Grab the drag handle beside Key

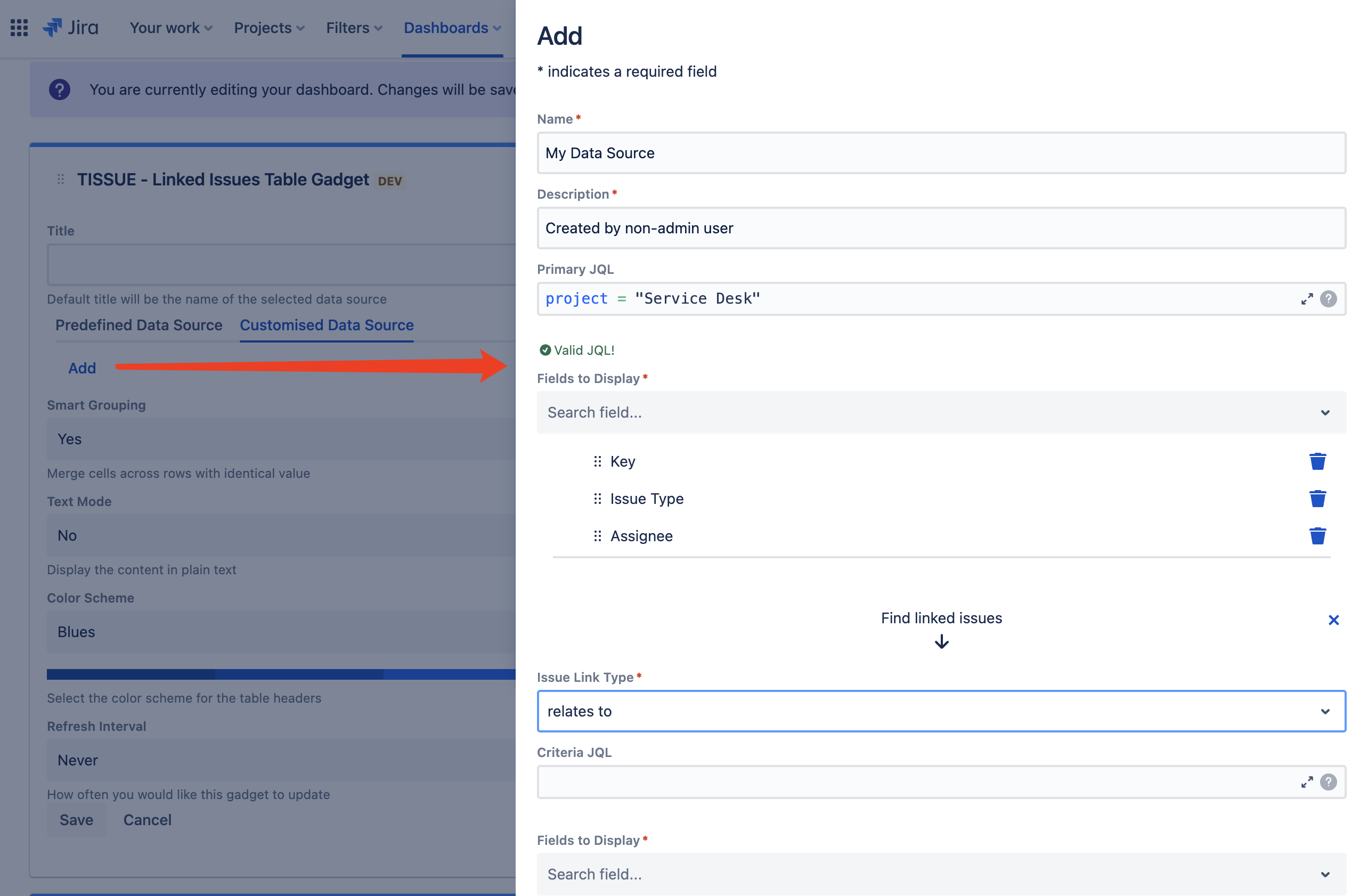tap(597, 461)
